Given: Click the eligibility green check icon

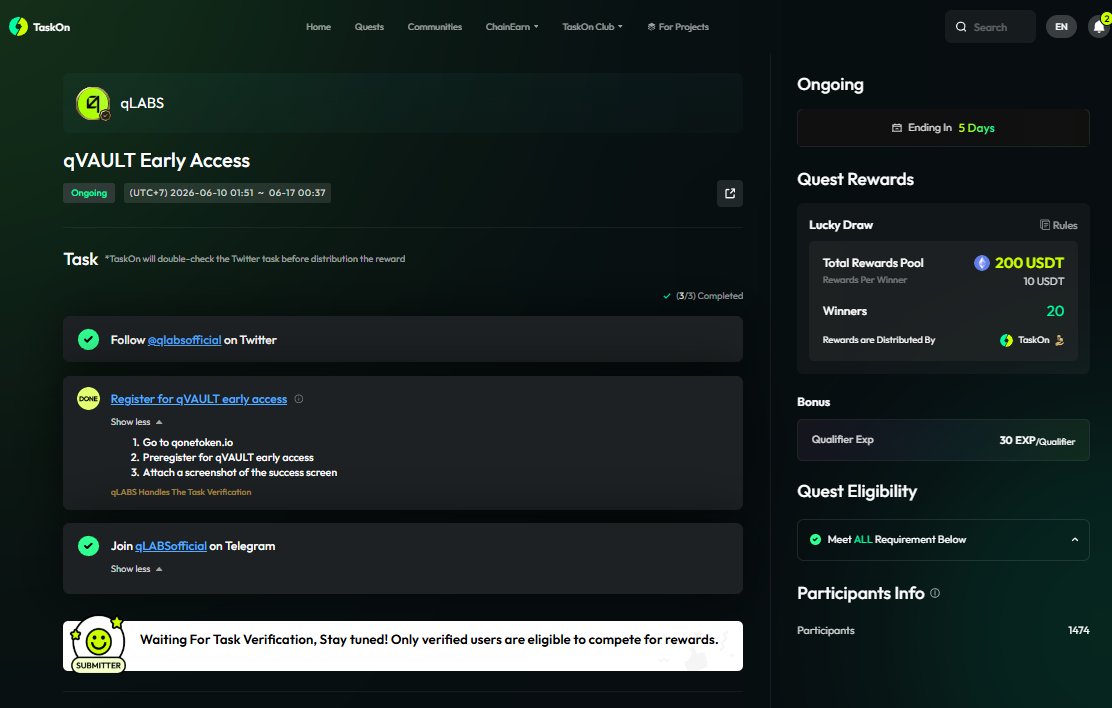Looking at the screenshot, I should pos(816,540).
